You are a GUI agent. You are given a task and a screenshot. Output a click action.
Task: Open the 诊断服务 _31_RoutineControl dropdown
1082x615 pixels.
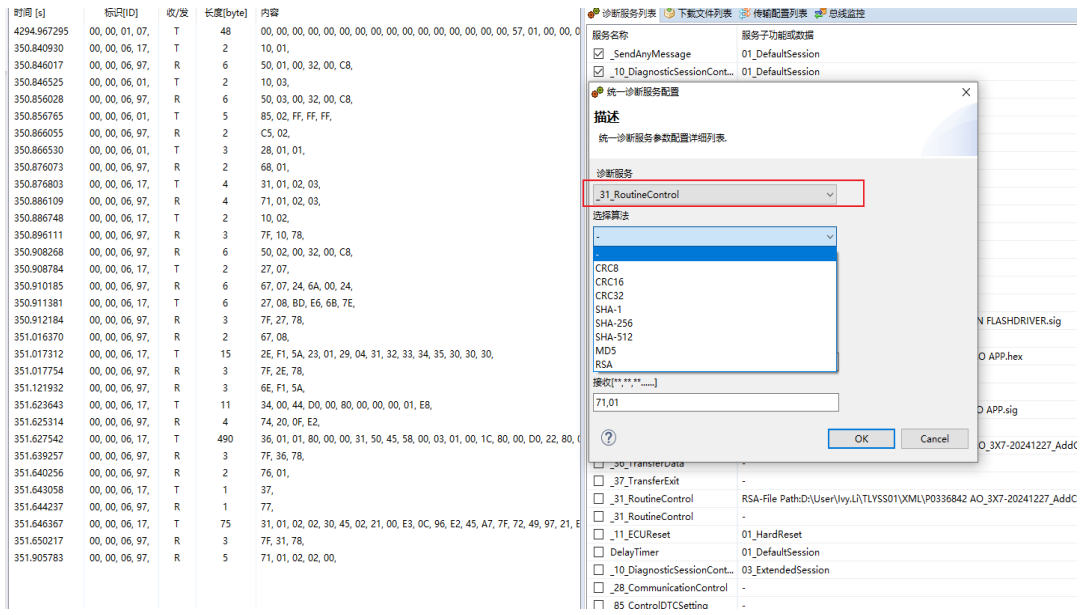(x=828, y=195)
